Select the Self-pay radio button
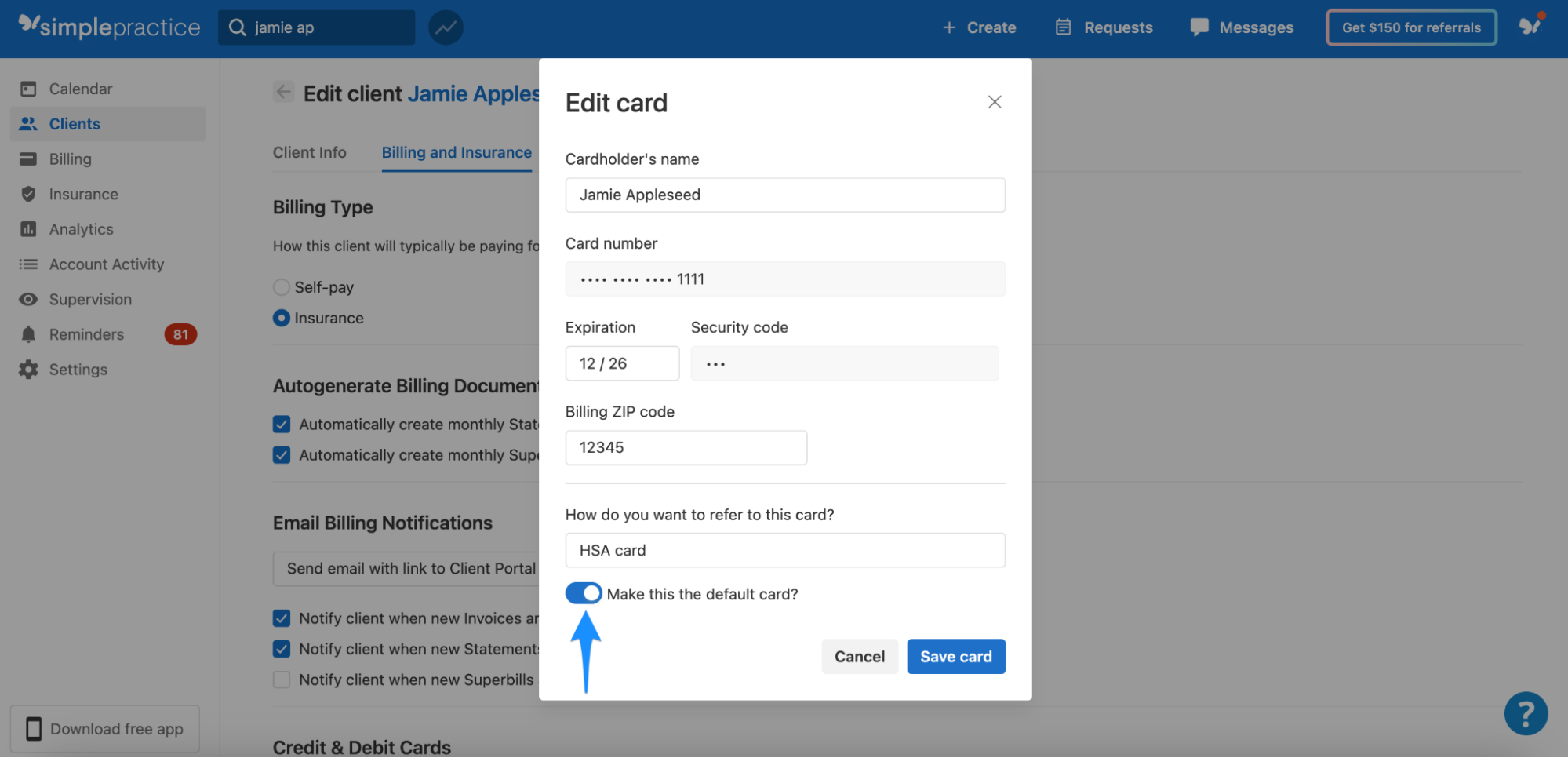The width and height of the screenshot is (1568, 758). [281, 287]
